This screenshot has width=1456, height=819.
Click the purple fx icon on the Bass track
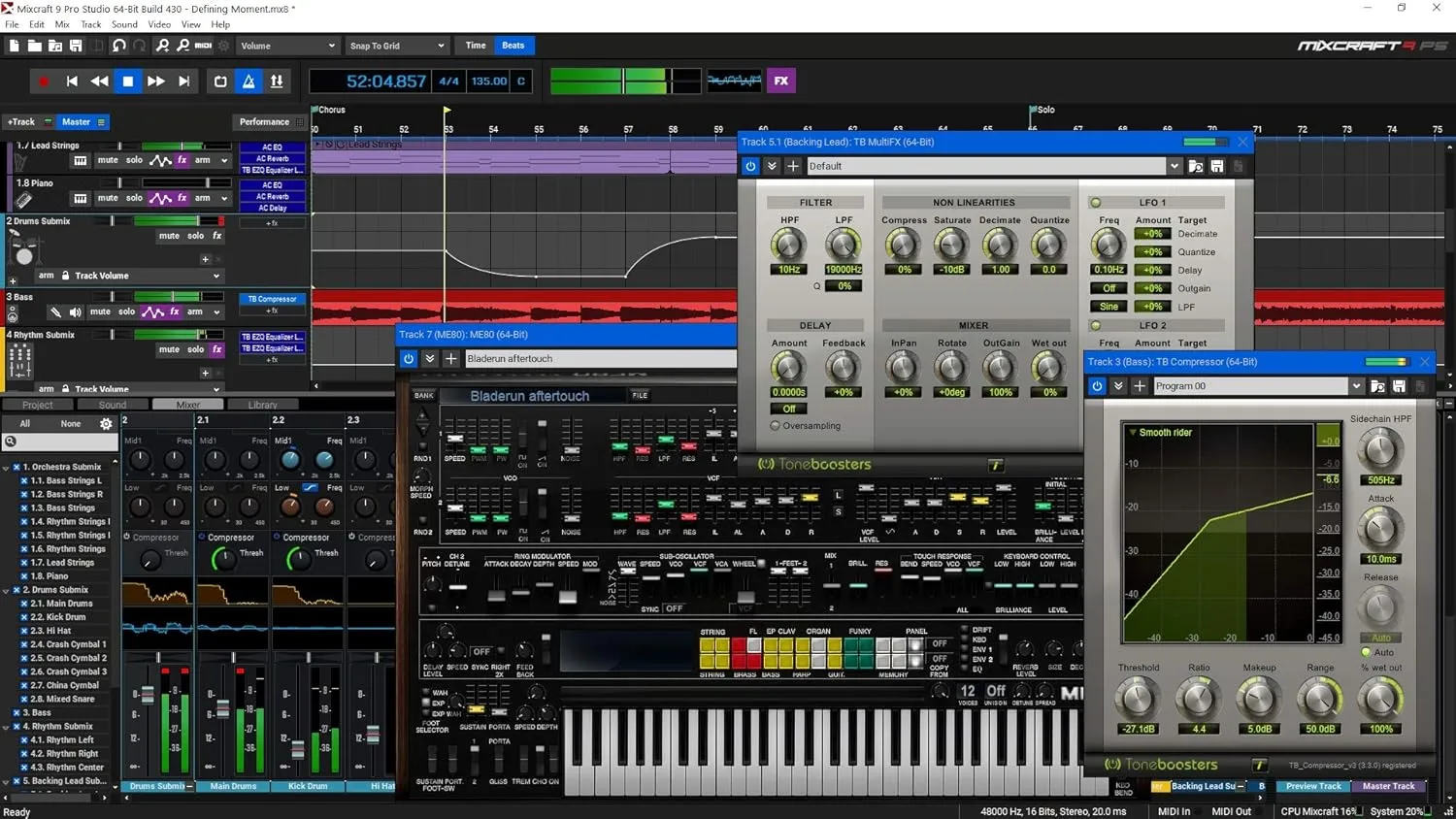pos(174,311)
